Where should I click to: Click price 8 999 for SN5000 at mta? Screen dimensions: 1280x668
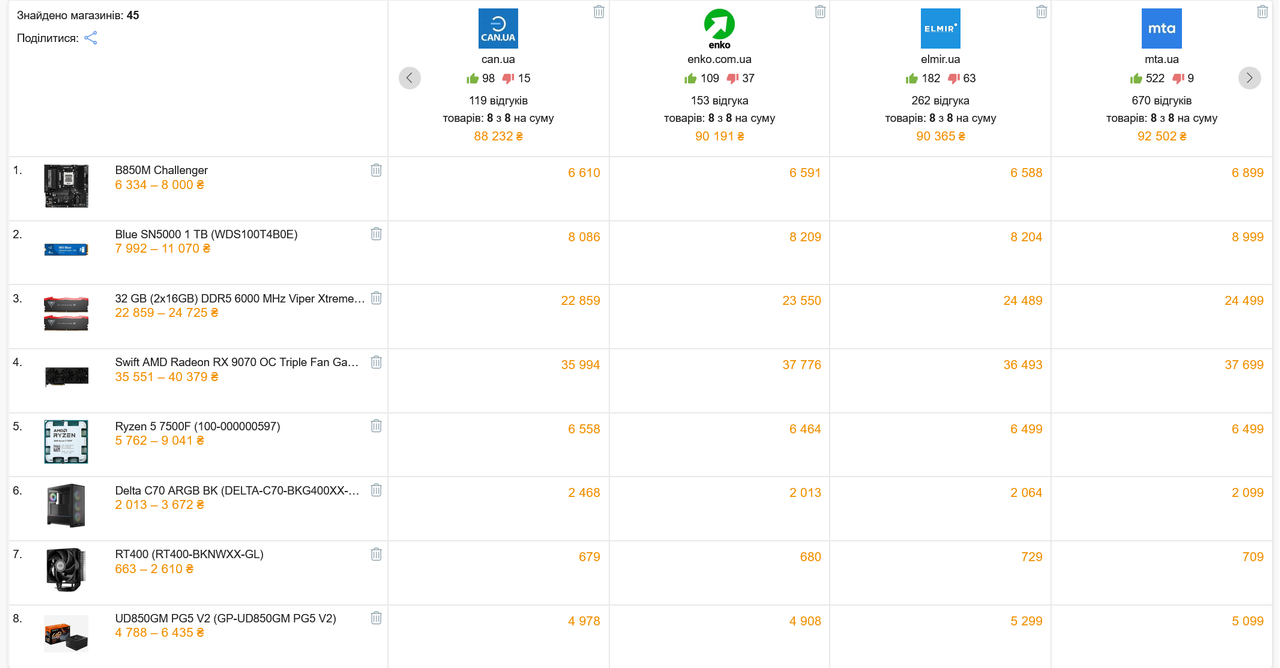pyautogui.click(x=1247, y=237)
